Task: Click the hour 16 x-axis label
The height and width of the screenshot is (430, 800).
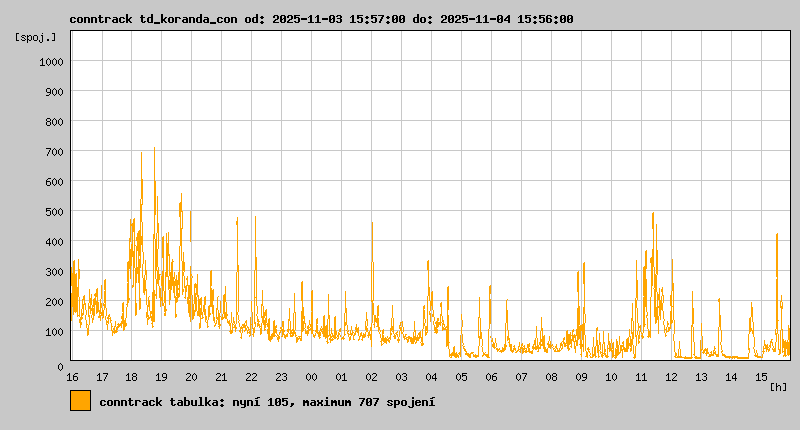Action: (x=72, y=377)
